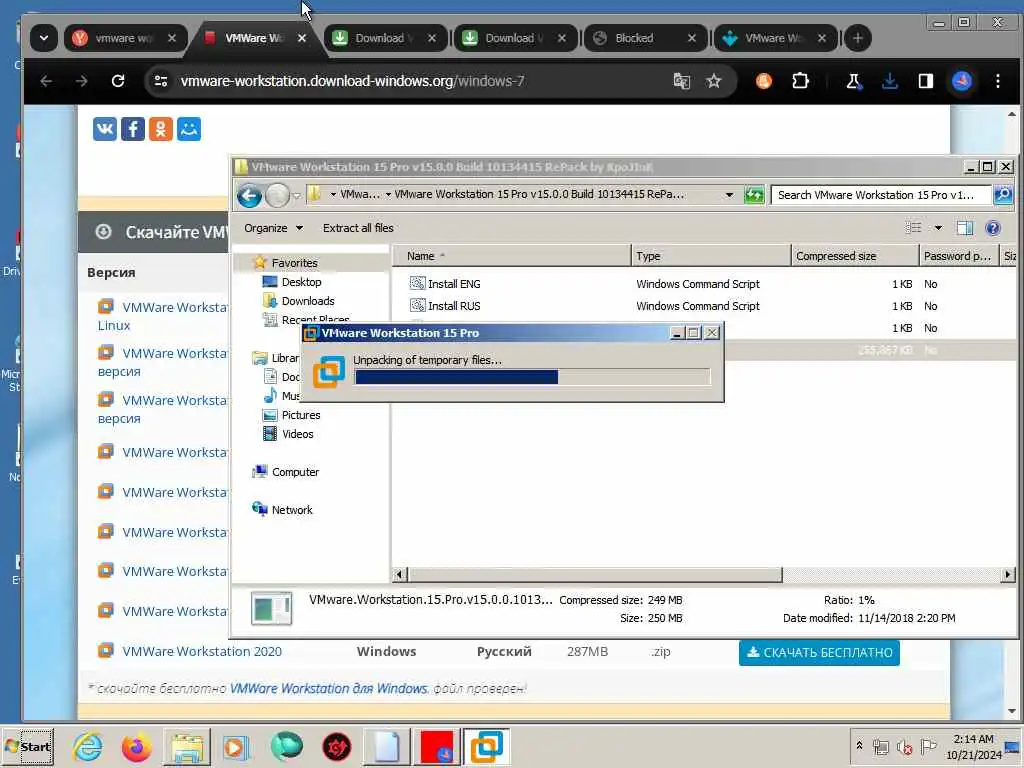Click VMware installer taskbar icon
Screen dimensions: 1024x768
click(x=487, y=747)
